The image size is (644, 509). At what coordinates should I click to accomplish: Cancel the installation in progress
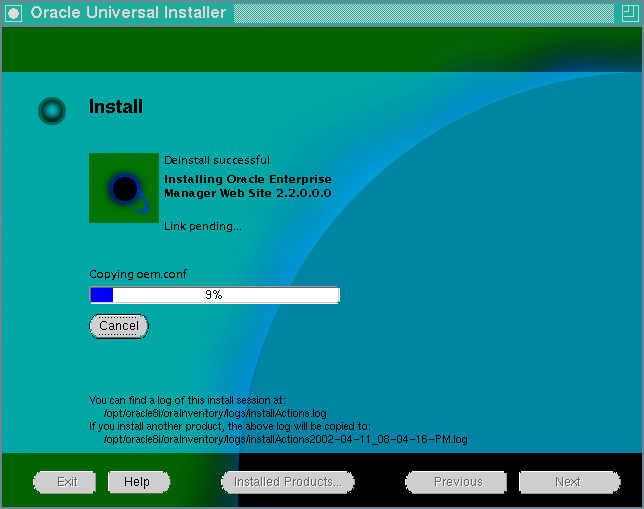[119, 326]
